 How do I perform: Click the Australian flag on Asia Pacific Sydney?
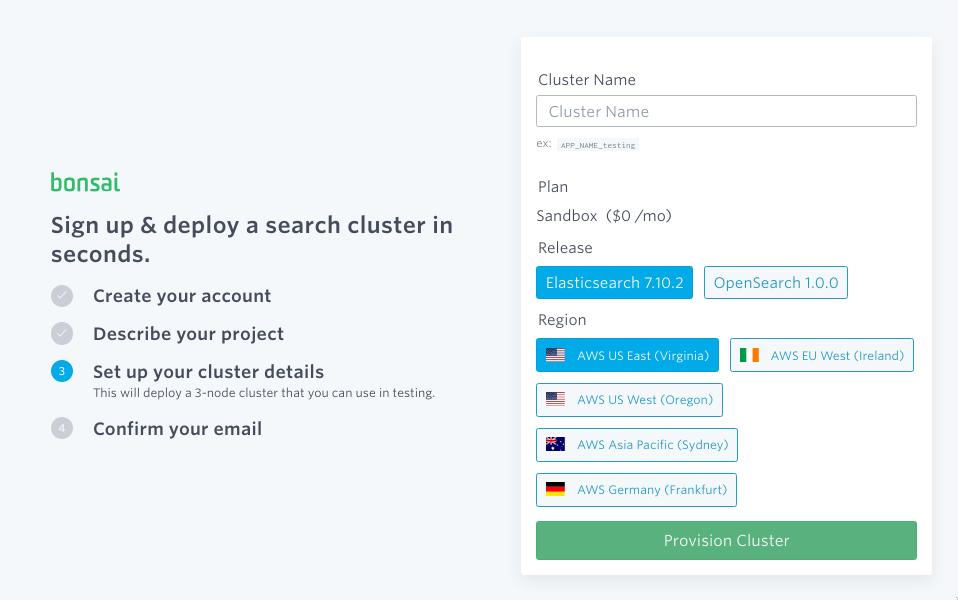tap(558, 444)
